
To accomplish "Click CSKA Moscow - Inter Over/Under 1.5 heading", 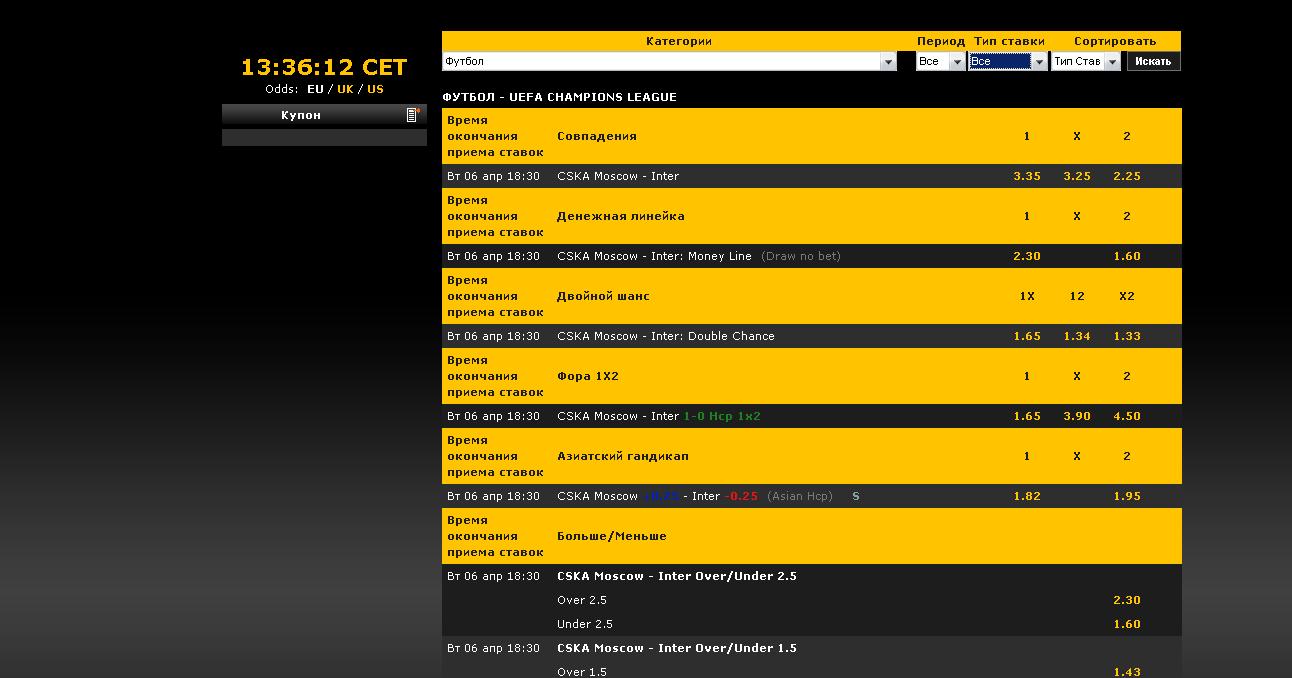I will [x=677, y=648].
